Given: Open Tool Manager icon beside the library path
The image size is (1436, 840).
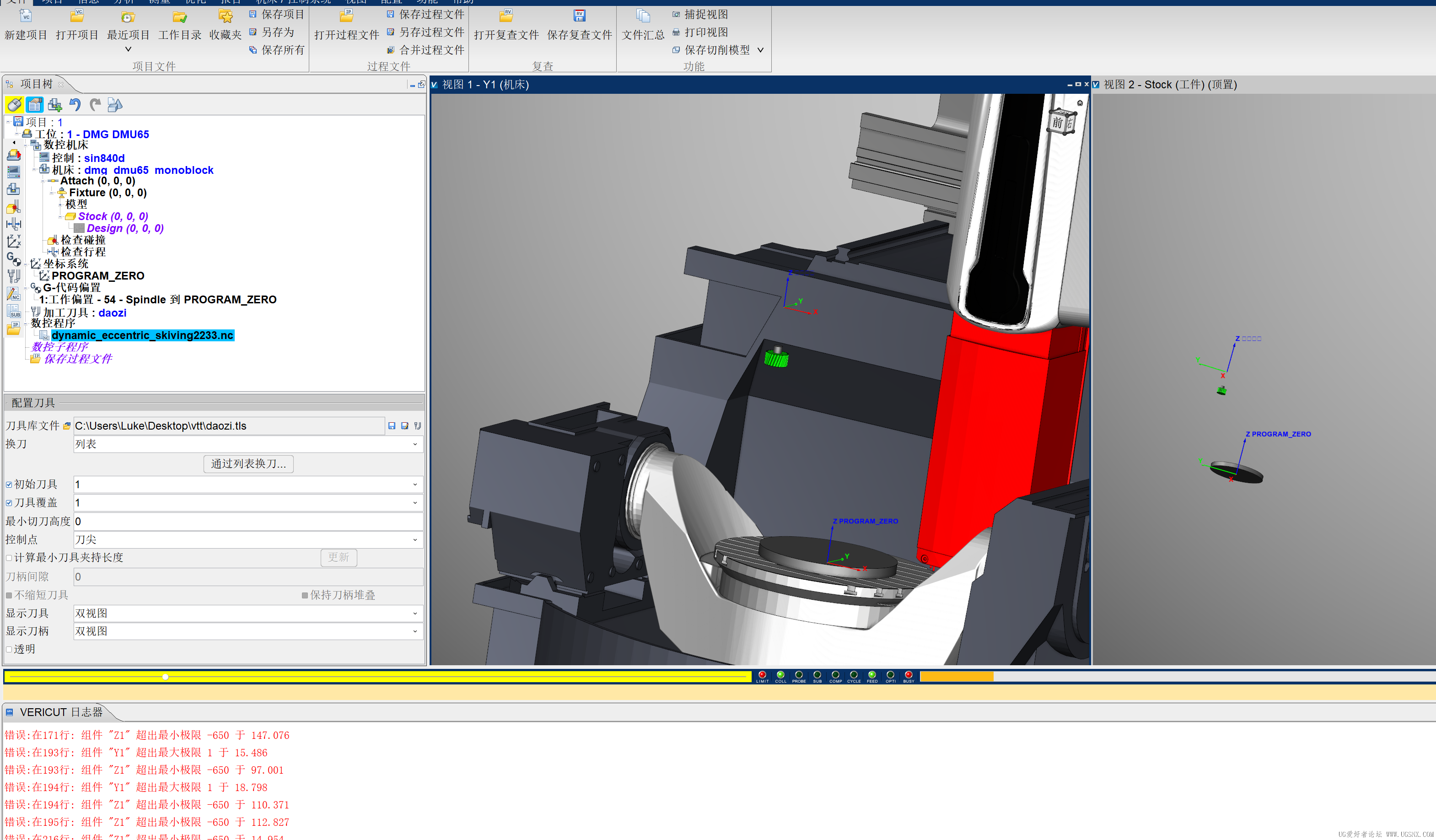Looking at the screenshot, I should 417,425.
